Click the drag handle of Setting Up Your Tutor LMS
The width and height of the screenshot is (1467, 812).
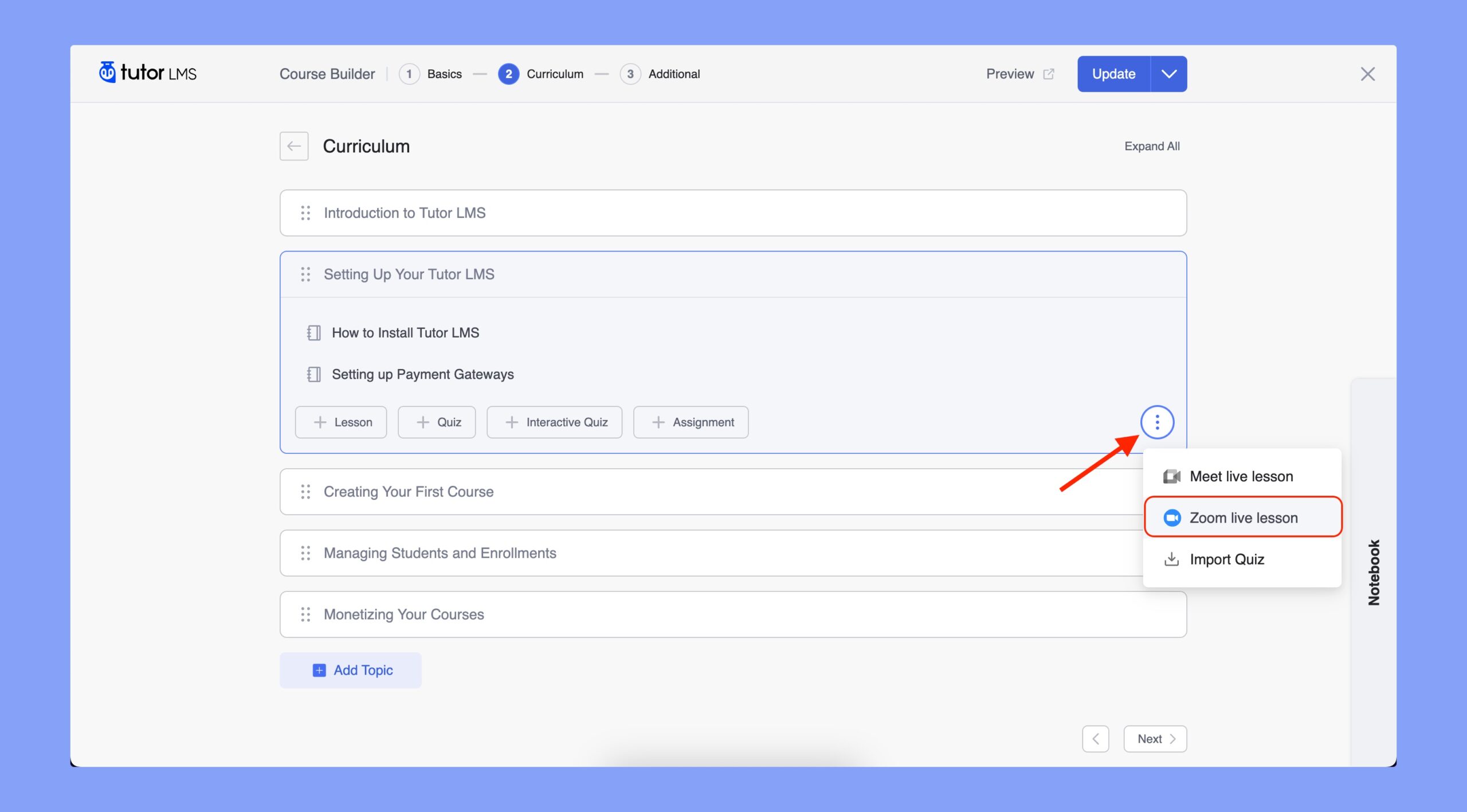[305, 274]
